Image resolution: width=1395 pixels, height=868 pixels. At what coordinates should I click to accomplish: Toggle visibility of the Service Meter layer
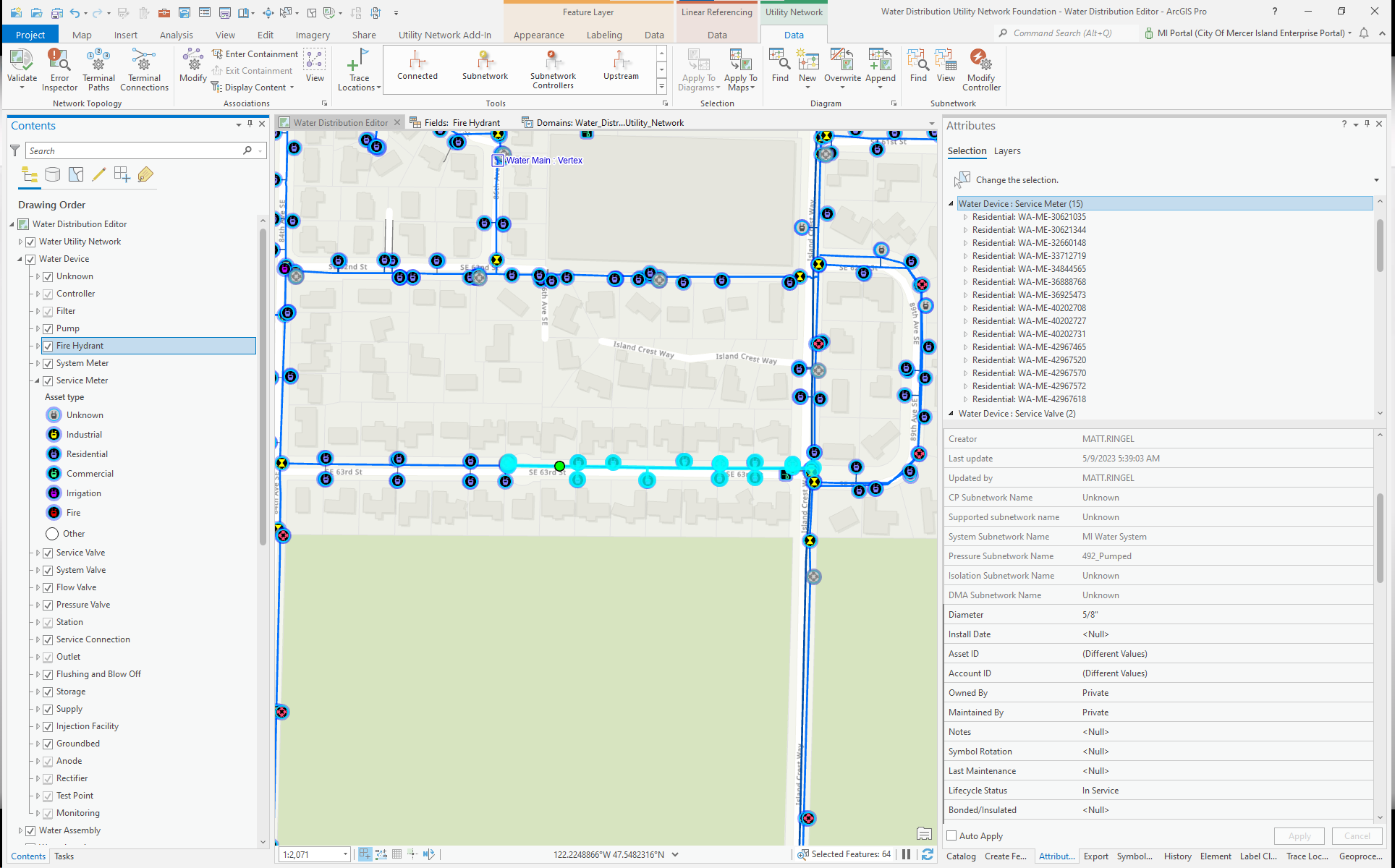coord(48,380)
